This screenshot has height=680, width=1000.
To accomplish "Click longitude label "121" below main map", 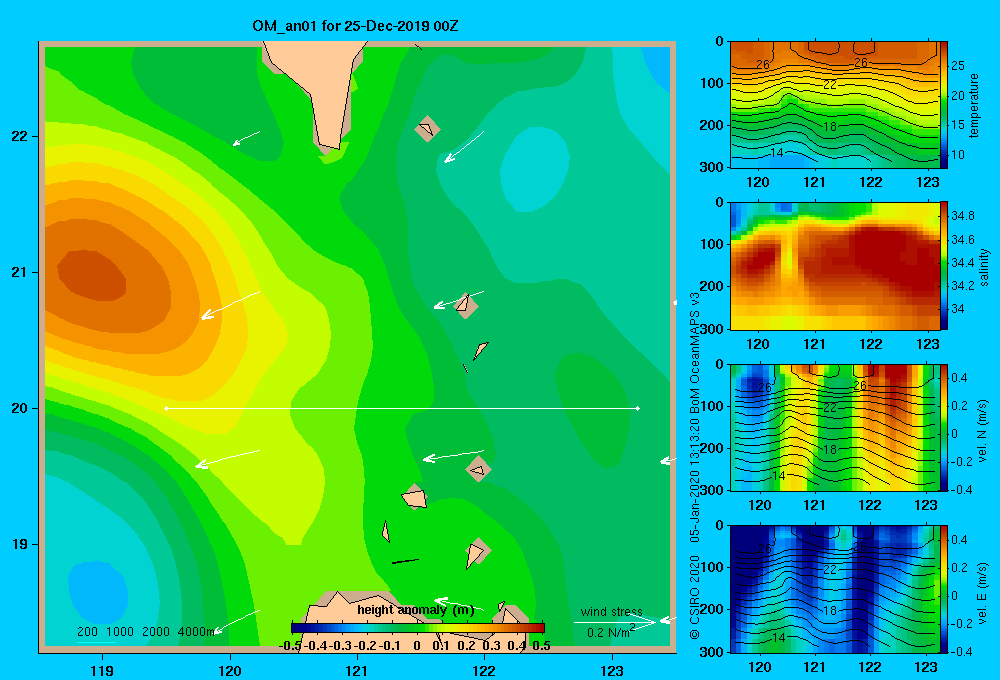I will pos(357,670).
